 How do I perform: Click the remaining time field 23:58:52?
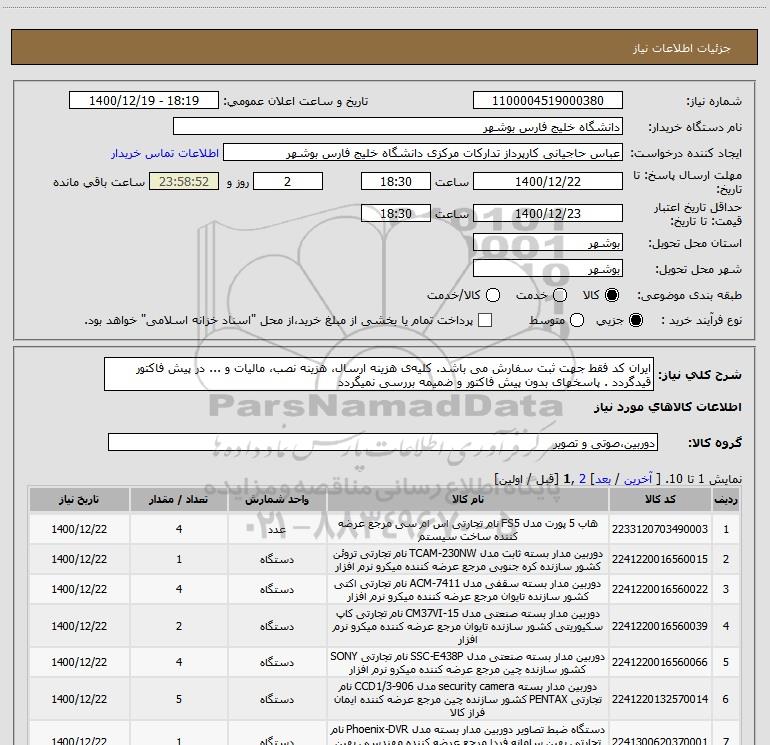click(x=184, y=181)
